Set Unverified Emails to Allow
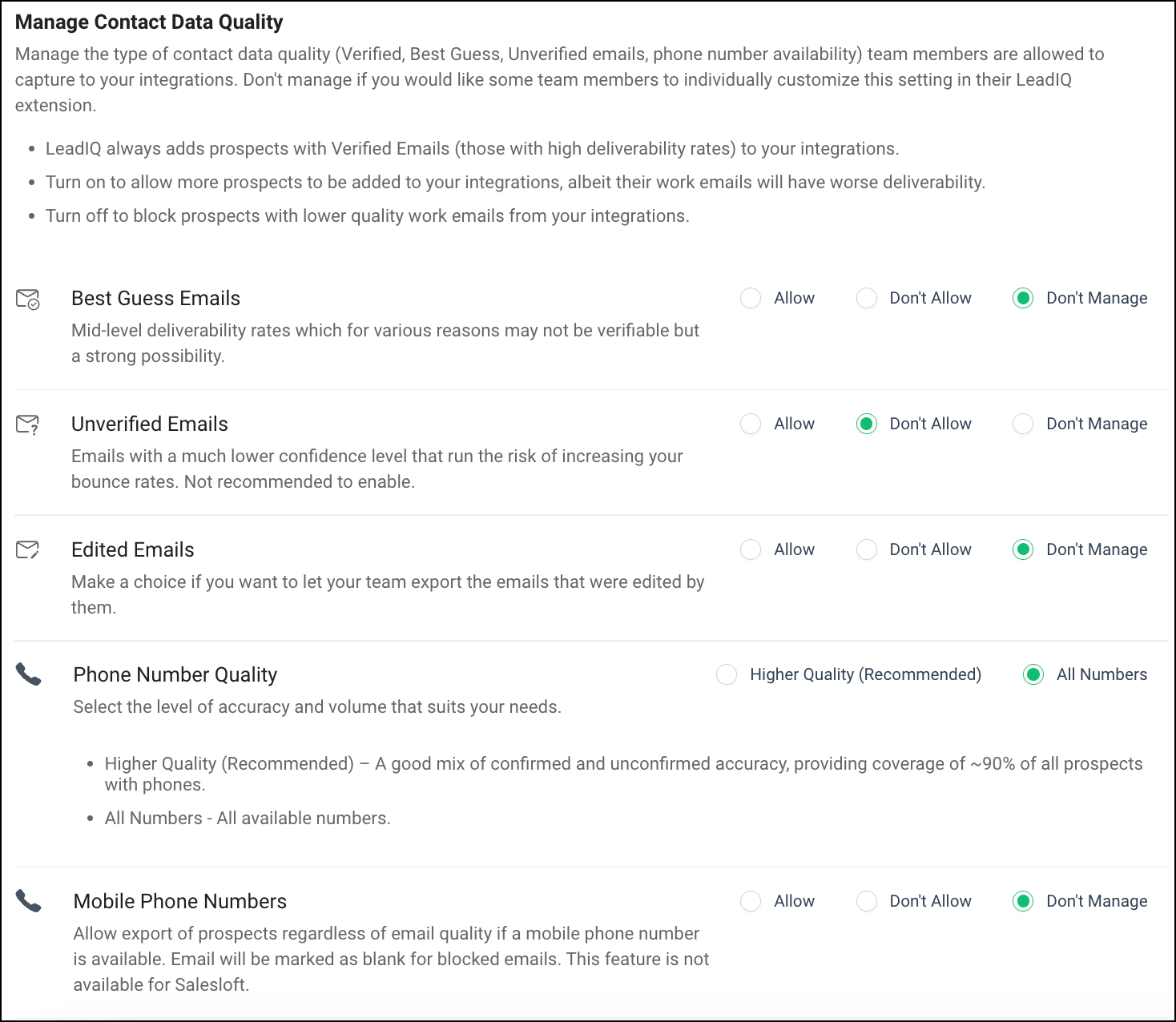The width and height of the screenshot is (1176, 1022). [x=751, y=424]
